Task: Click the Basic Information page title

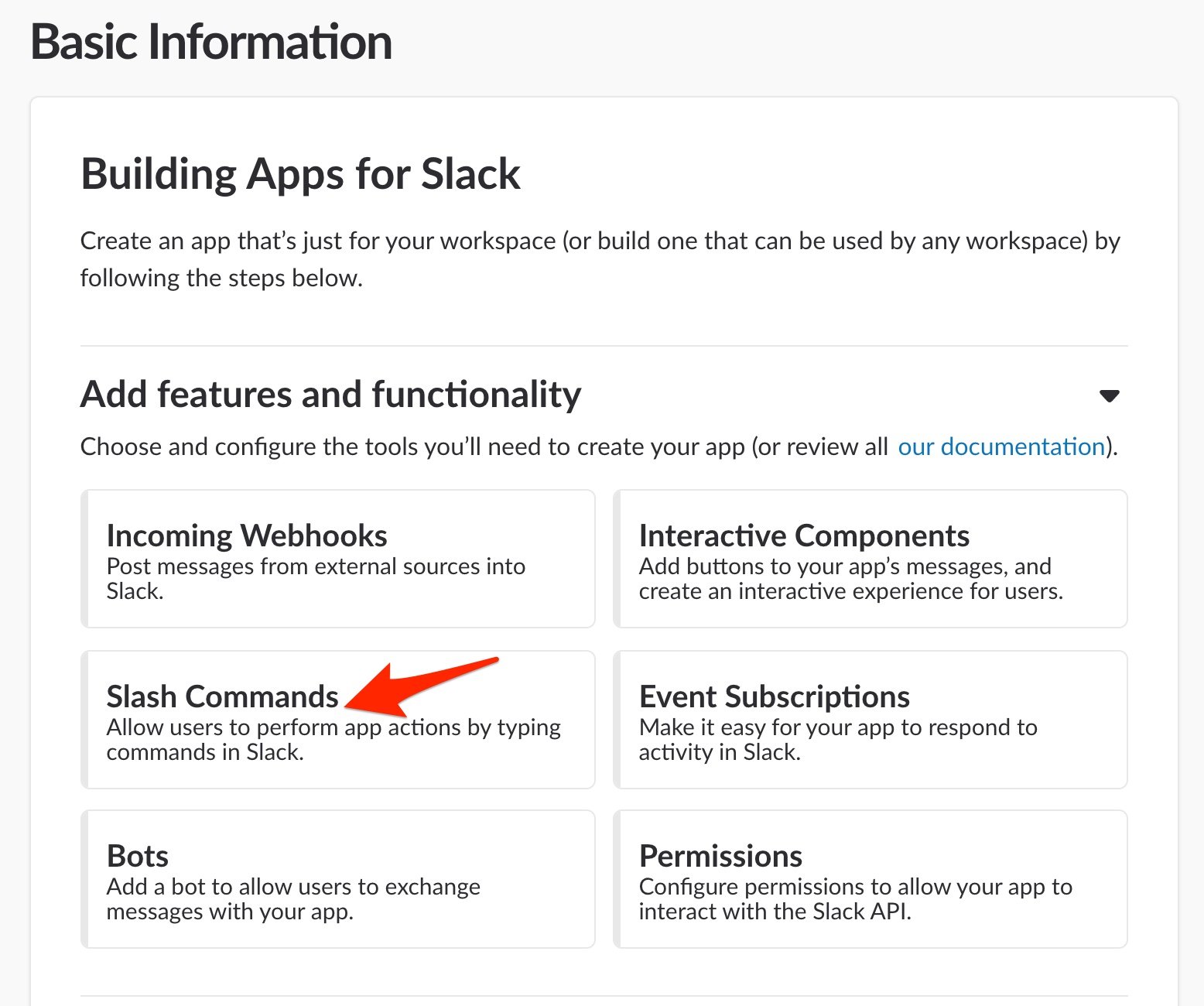Action: coord(211,42)
